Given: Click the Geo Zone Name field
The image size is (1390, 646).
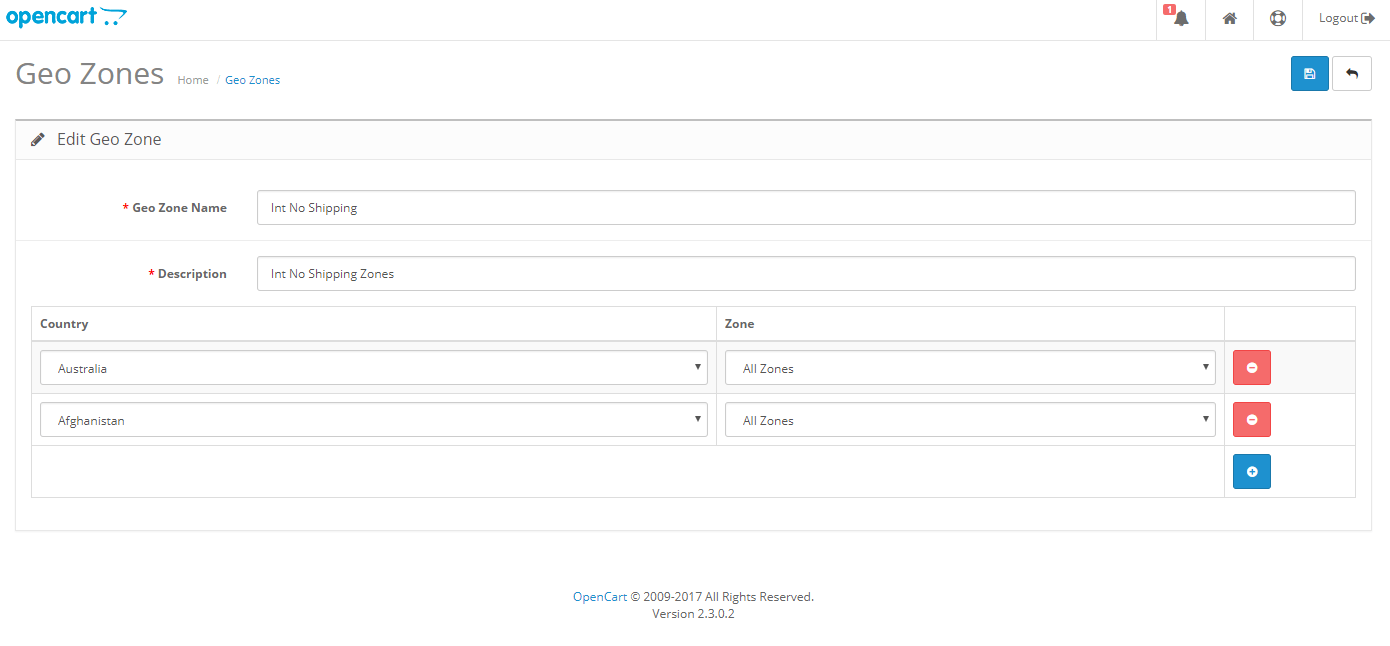Looking at the screenshot, I should pos(806,207).
